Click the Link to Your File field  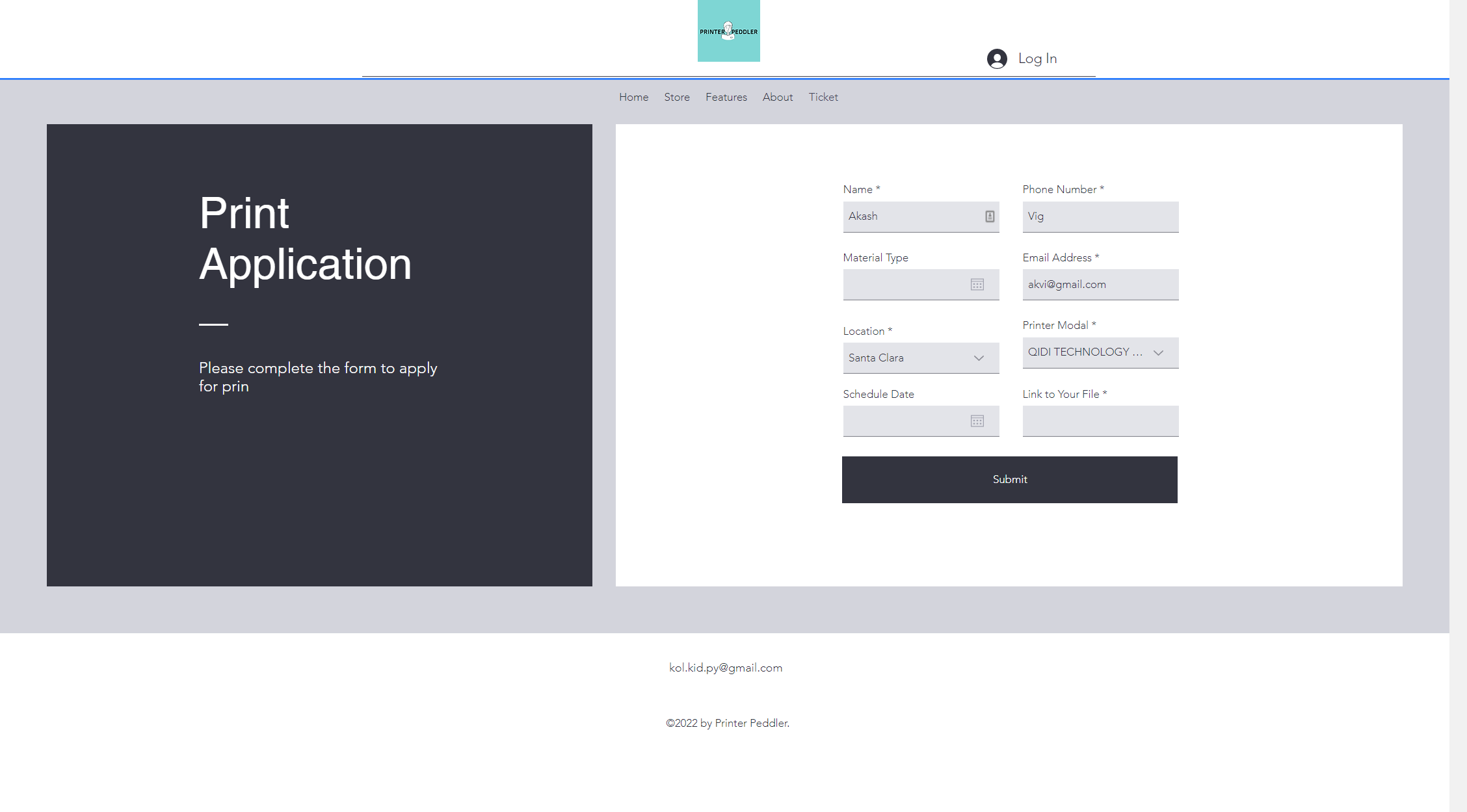(1100, 421)
